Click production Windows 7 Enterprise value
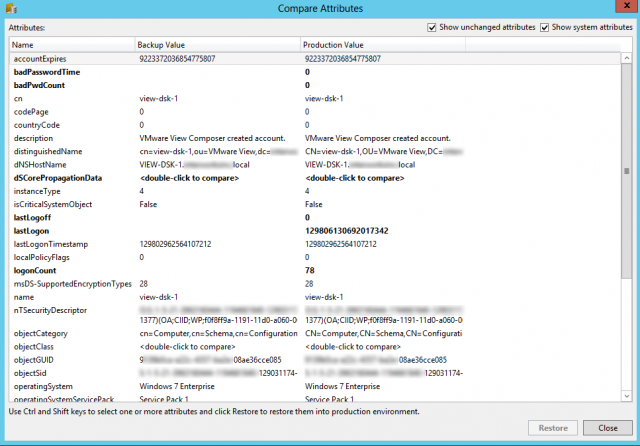The width and height of the screenshot is (640, 446). (342, 386)
